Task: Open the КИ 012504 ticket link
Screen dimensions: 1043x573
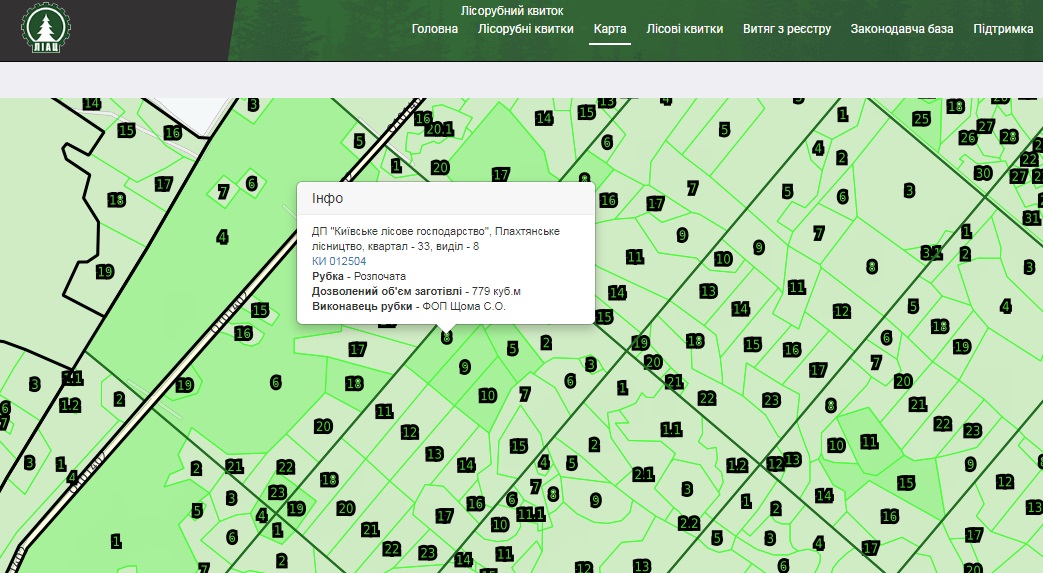Action: pos(339,261)
